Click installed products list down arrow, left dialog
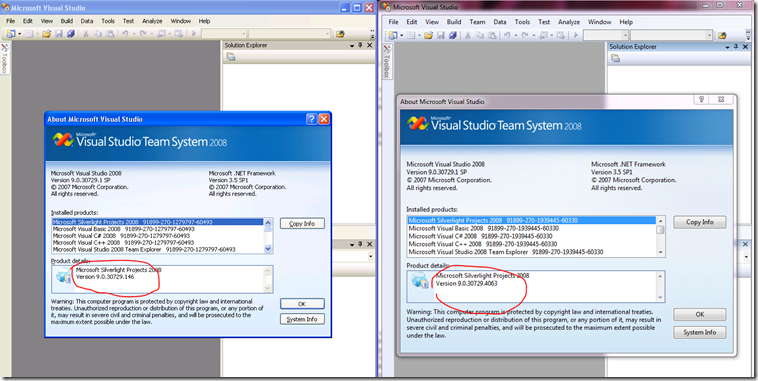The width and height of the screenshot is (758, 381). 268,249
